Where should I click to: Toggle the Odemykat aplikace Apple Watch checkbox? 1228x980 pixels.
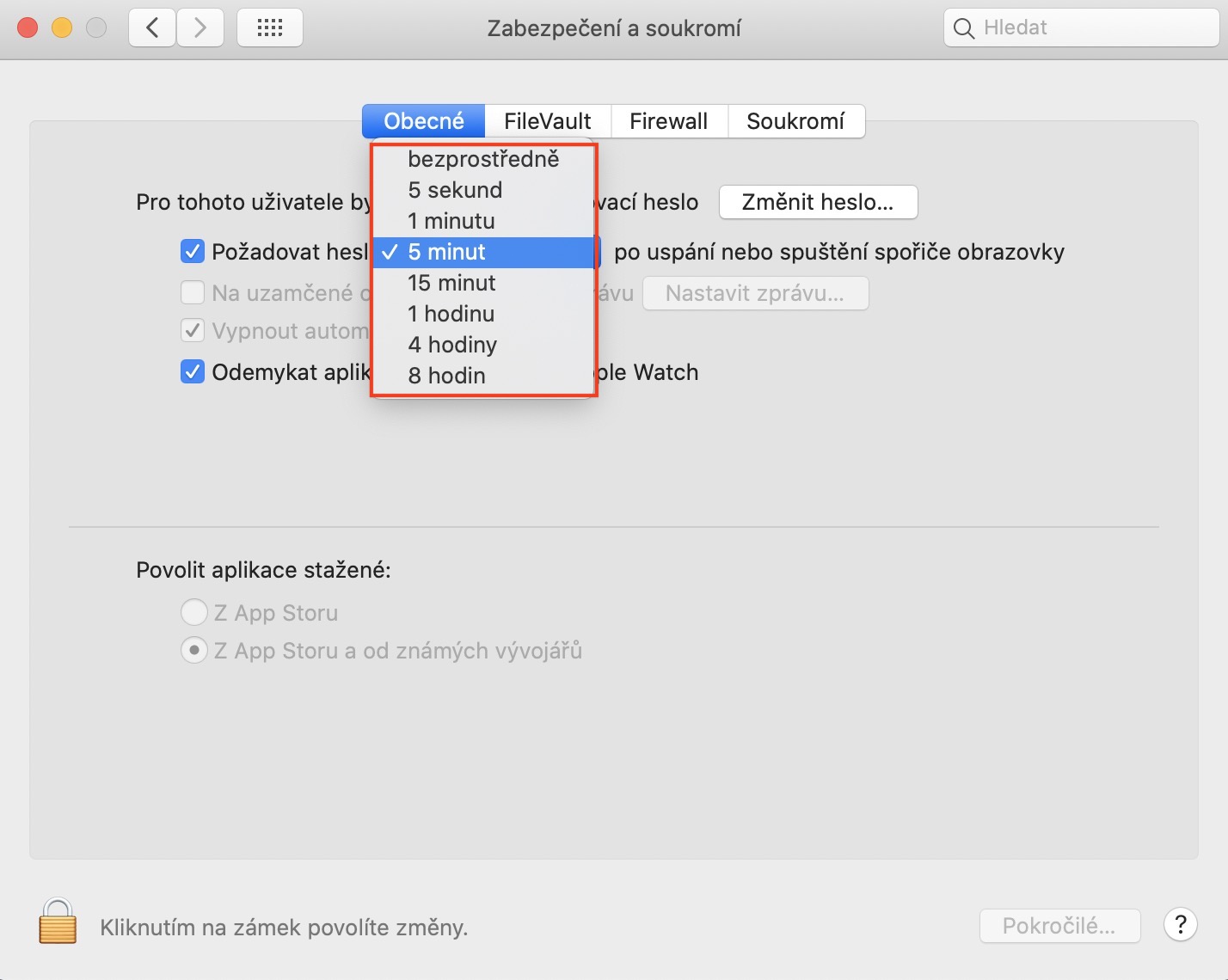click(x=193, y=372)
